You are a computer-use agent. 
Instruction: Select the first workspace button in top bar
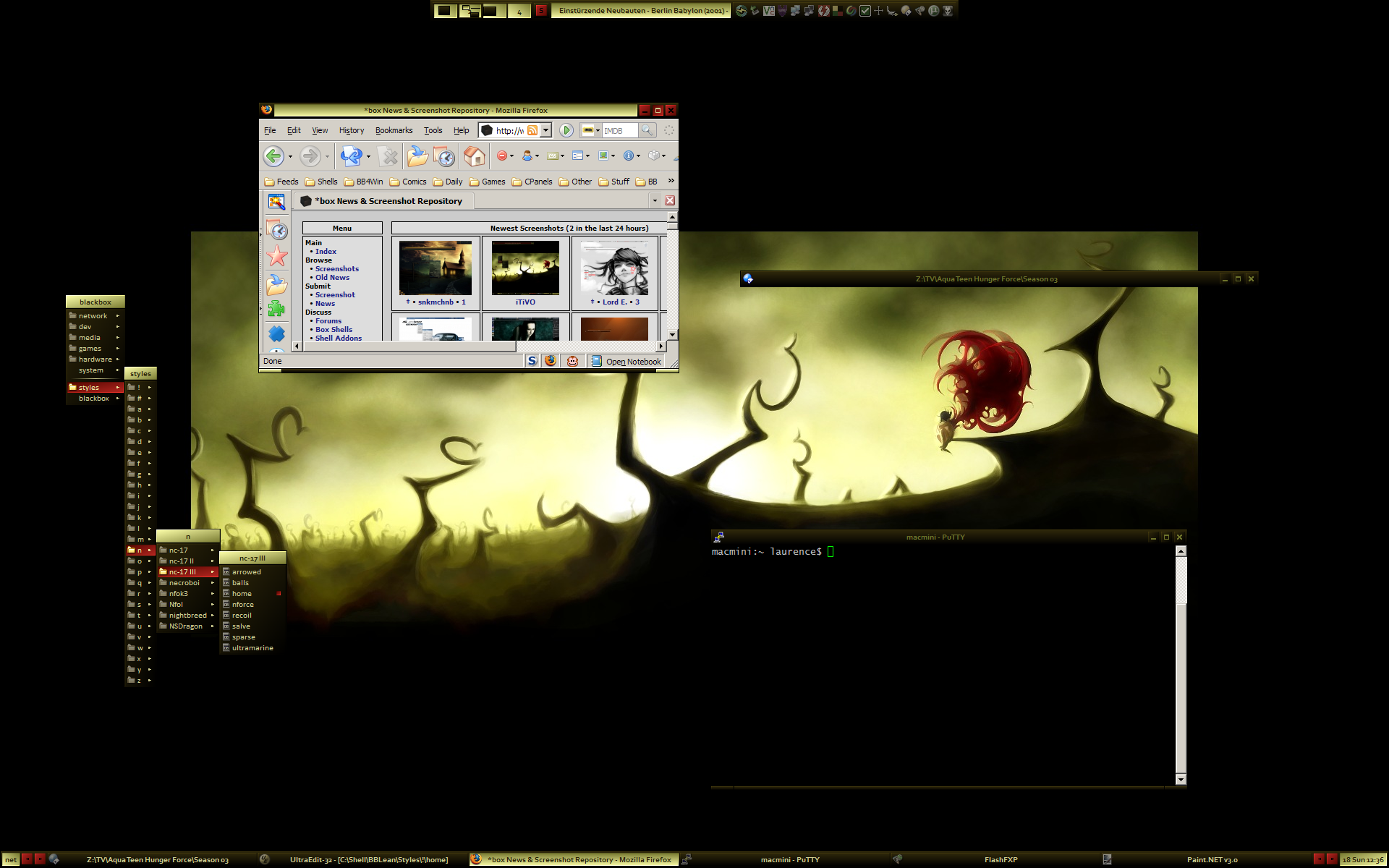(x=445, y=11)
